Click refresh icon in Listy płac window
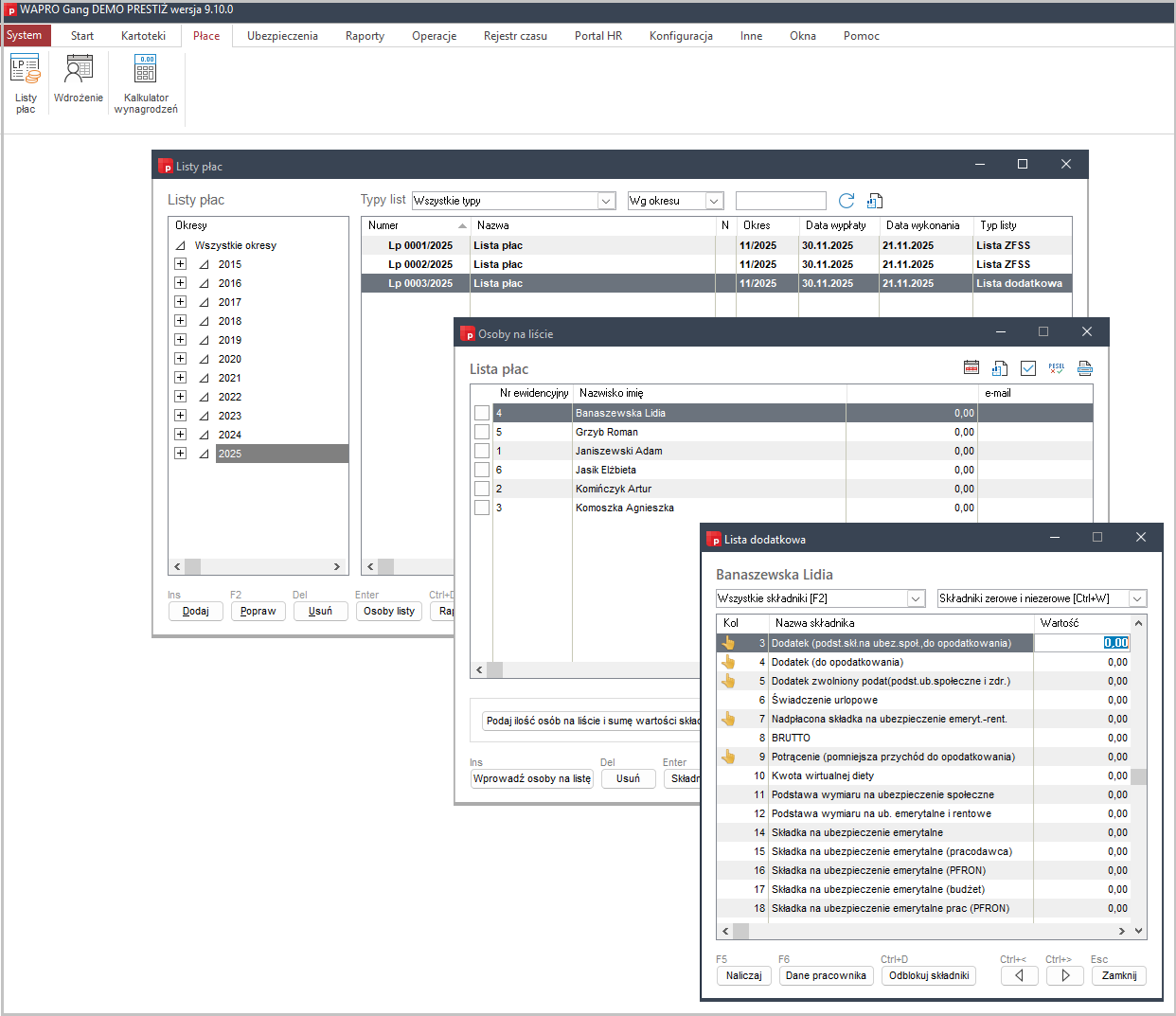This screenshot has height=1016, width=1176. pos(846,201)
